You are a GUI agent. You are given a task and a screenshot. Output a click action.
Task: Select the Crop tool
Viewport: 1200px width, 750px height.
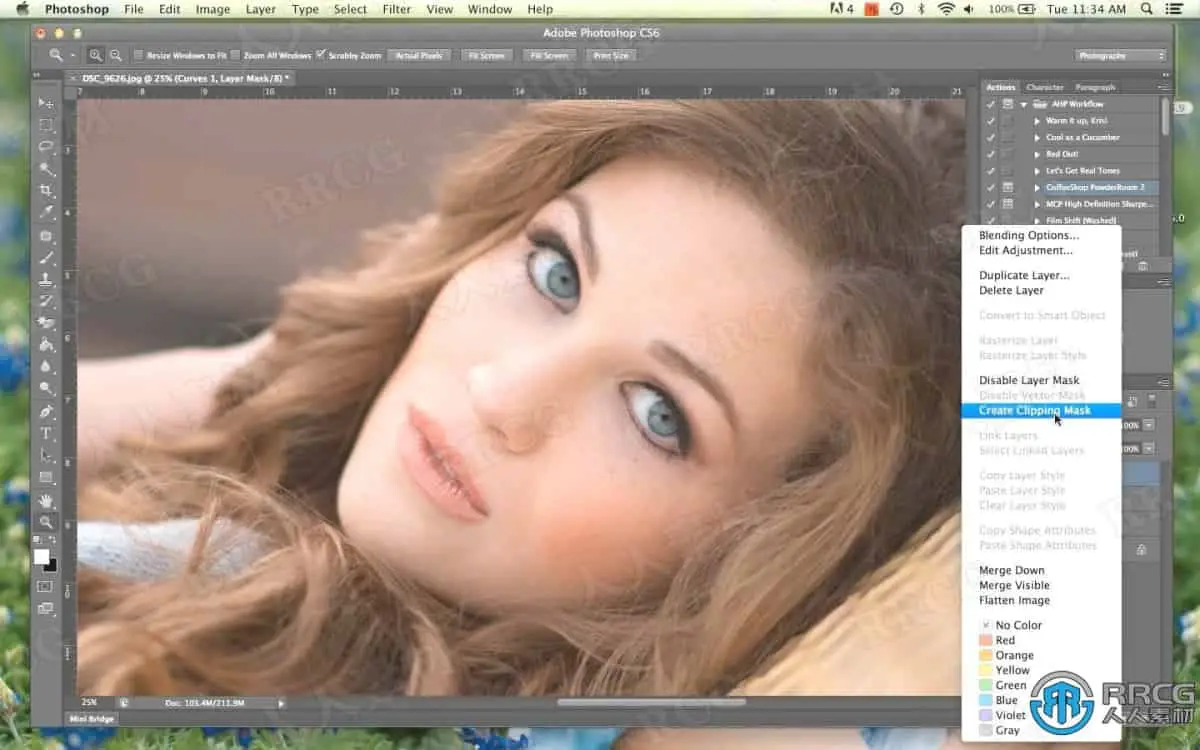[x=46, y=191]
